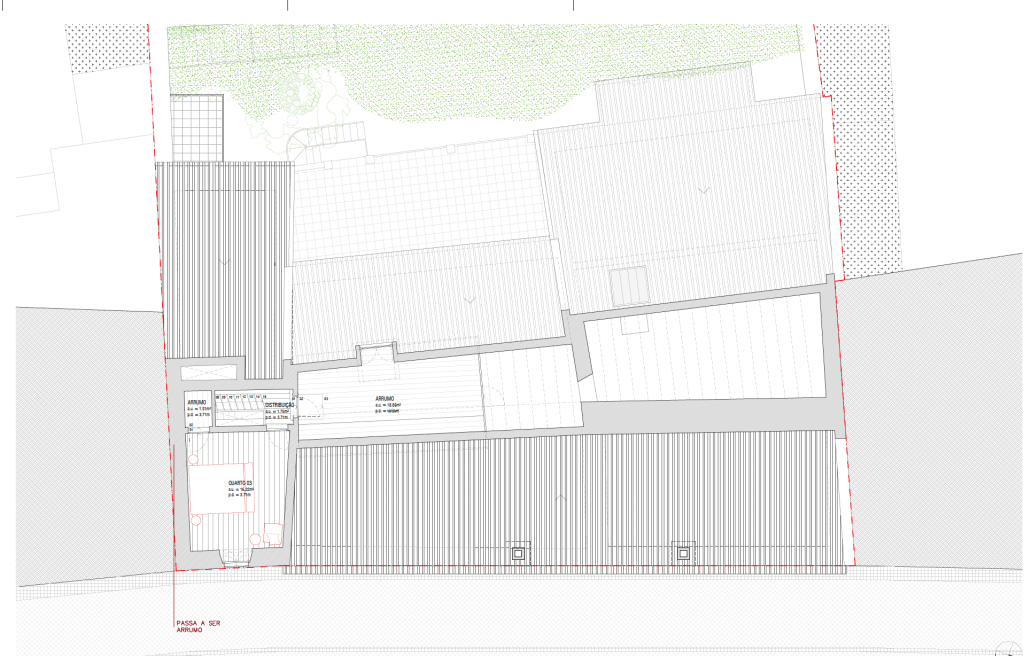This screenshot has height=656, width=1024.
Task: Select the left chimney square on the front roof
Action: [519, 552]
